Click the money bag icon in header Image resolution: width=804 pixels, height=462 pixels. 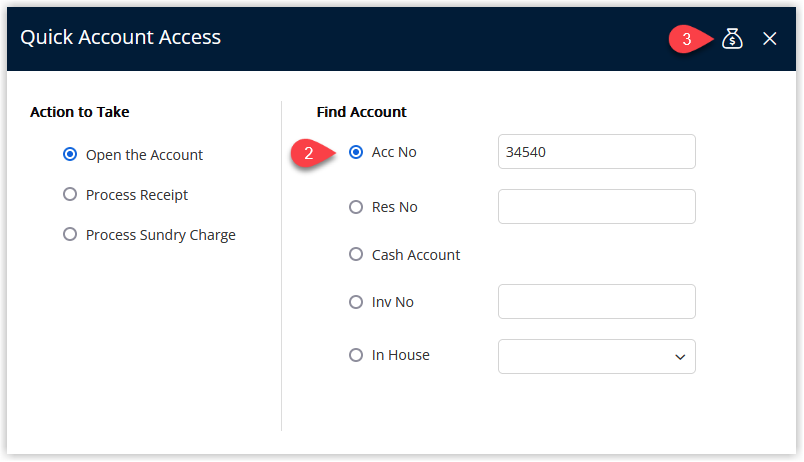pos(732,38)
